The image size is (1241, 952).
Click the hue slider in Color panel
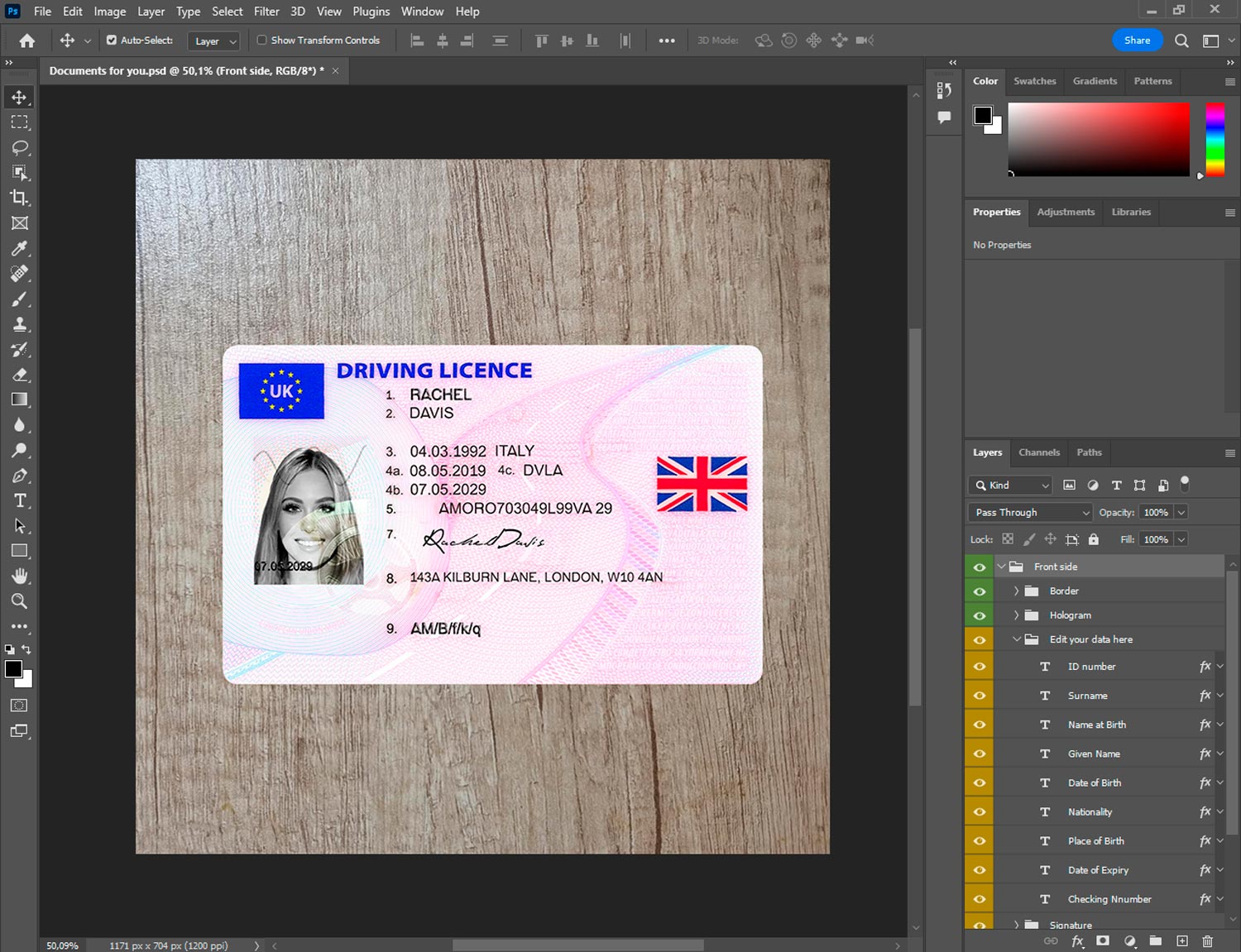(x=1215, y=139)
